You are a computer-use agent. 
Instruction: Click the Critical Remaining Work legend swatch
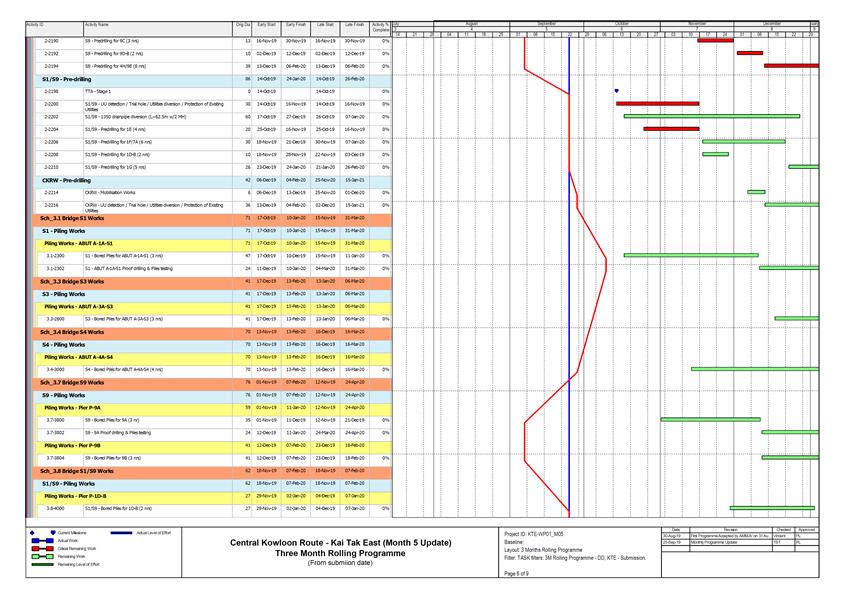click(x=42, y=548)
